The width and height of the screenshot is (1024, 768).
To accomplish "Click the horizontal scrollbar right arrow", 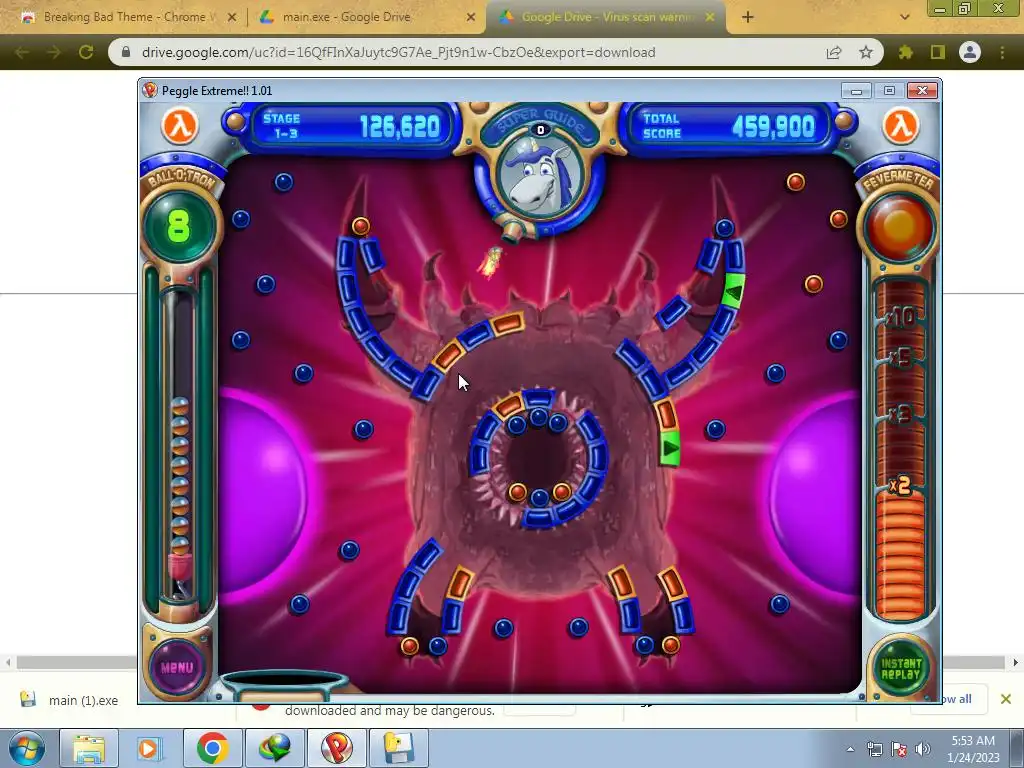I will click(x=1016, y=662).
